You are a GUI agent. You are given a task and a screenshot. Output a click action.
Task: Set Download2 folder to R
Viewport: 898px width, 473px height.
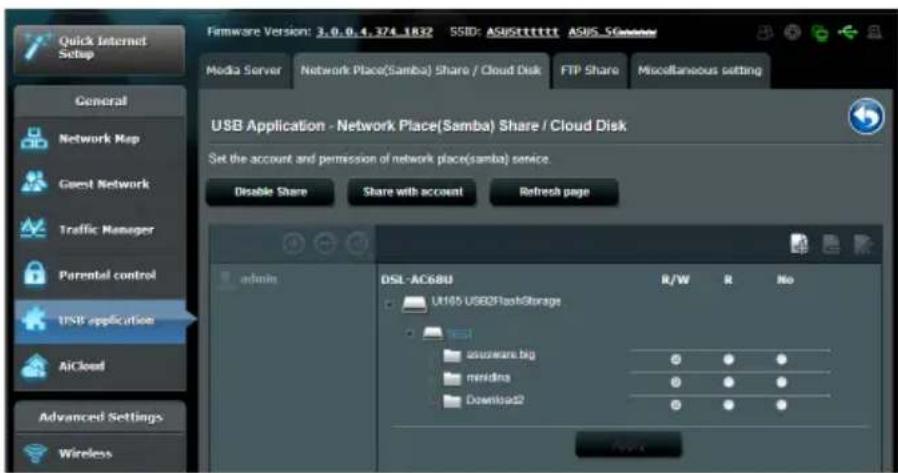(728, 405)
